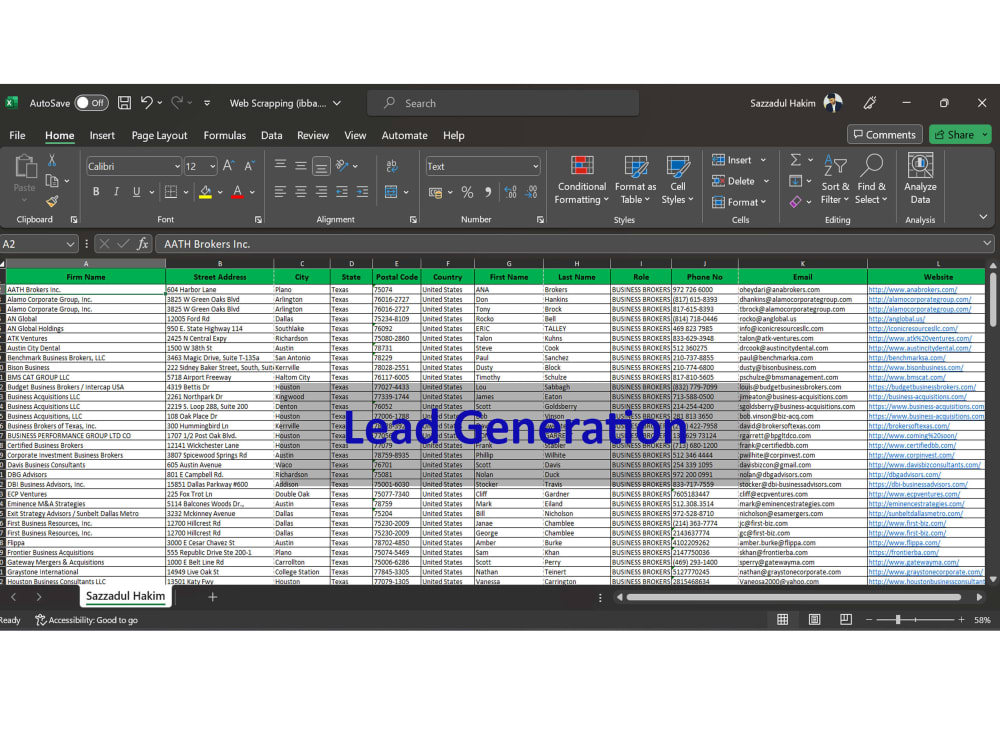
Task: Click the add new sheet plus icon
Action: [x=212, y=597]
